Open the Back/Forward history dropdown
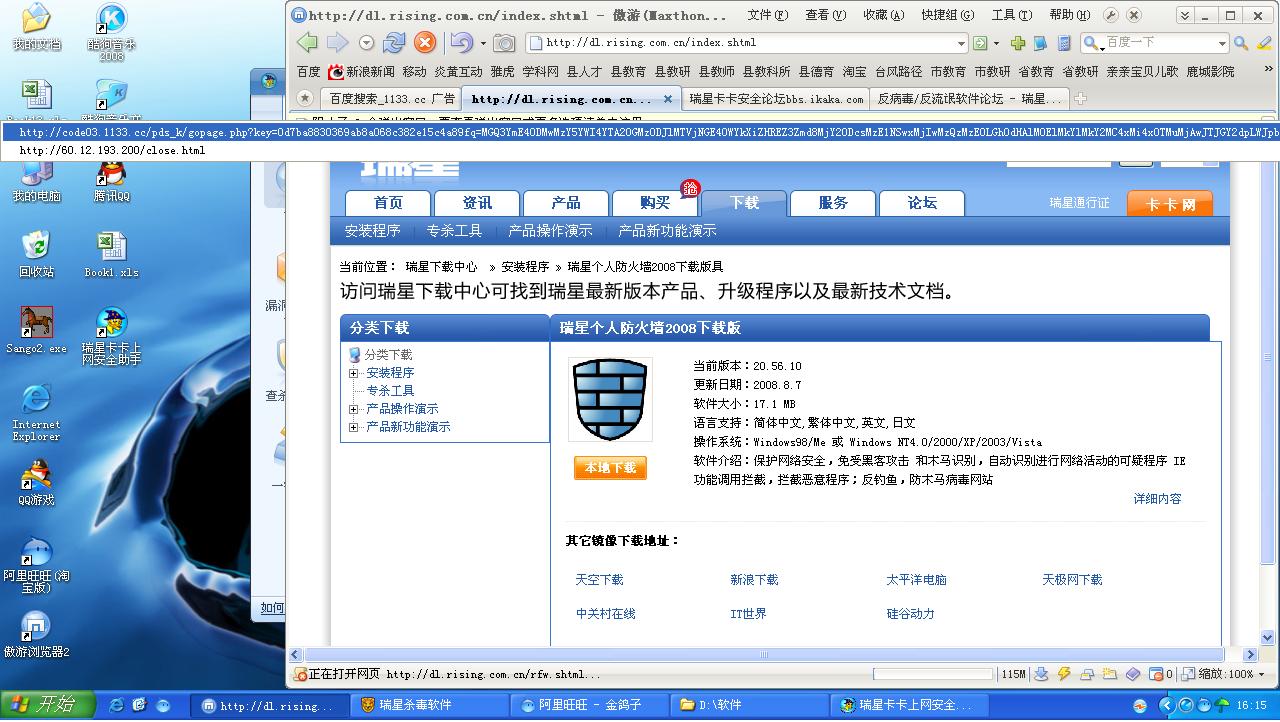 pos(366,43)
